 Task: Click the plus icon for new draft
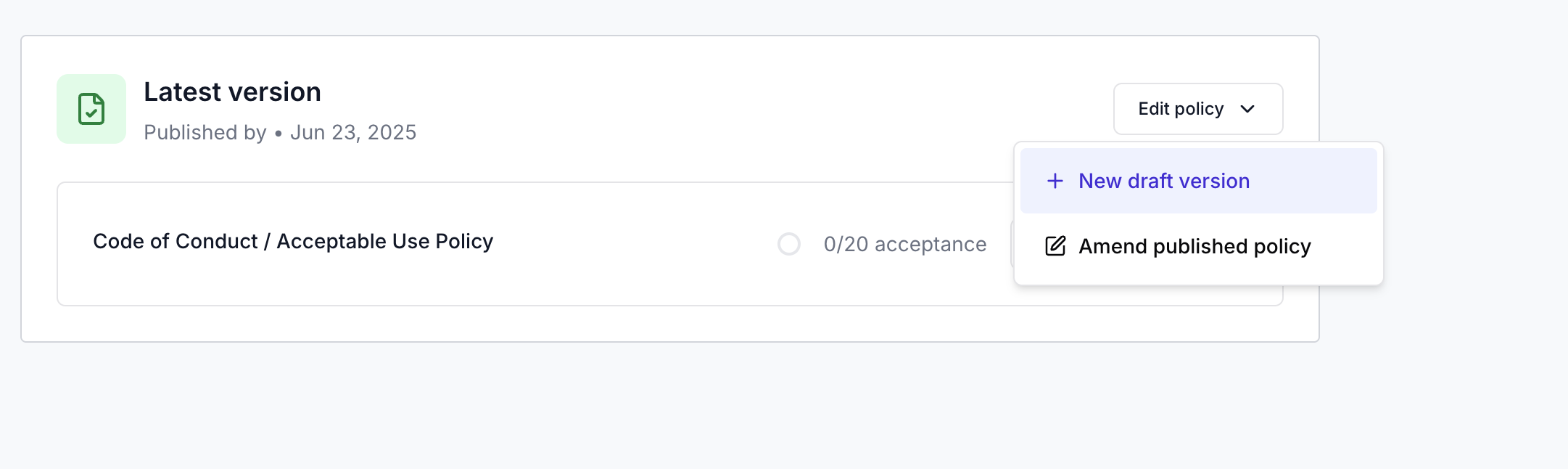click(1055, 181)
